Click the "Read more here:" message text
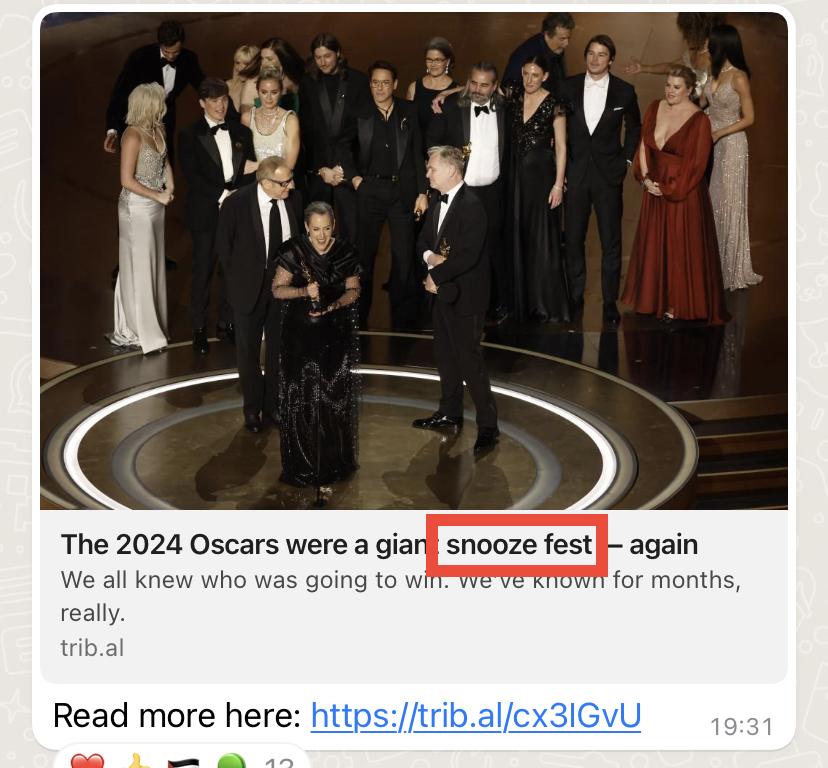 coord(177,716)
